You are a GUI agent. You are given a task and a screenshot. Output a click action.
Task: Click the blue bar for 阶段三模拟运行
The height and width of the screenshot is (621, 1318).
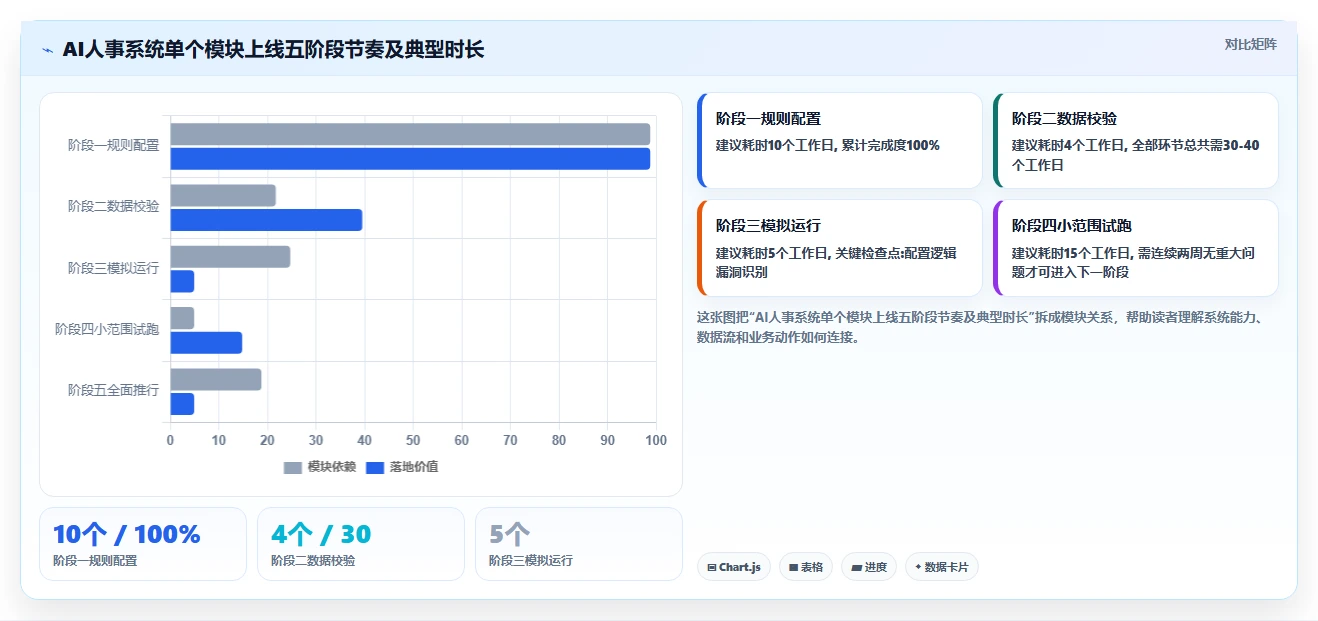[182, 282]
